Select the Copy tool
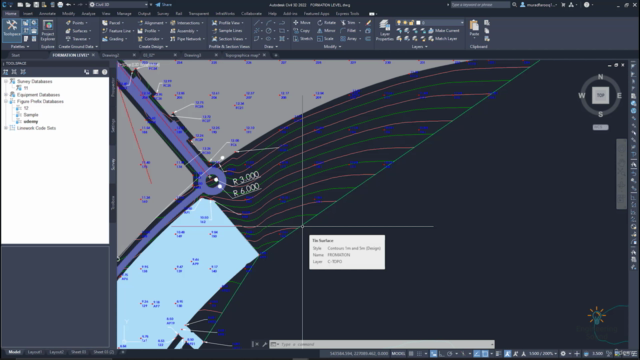 pyautogui.click(x=302, y=31)
